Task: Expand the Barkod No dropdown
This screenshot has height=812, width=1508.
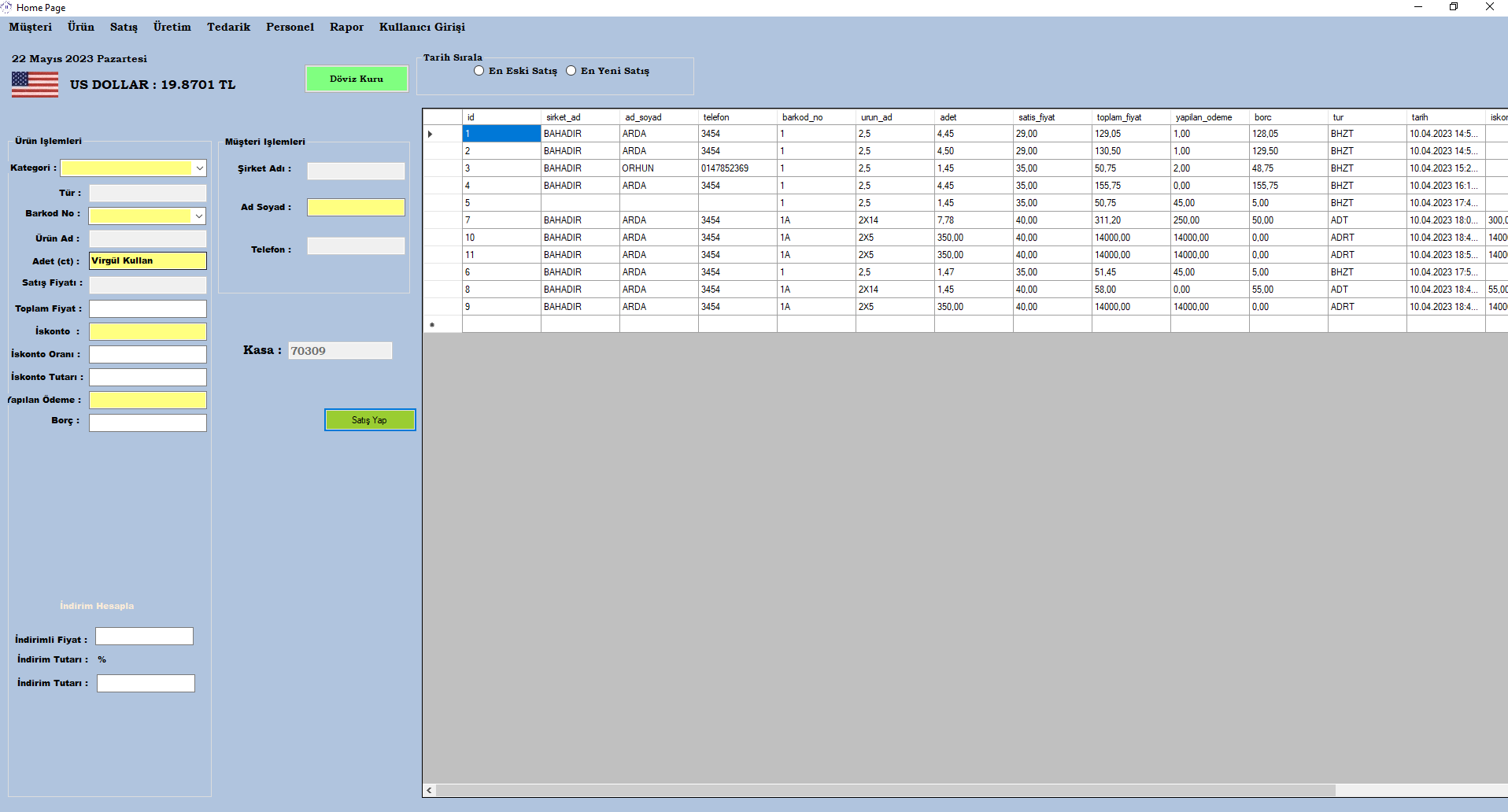Action: click(198, 216)
